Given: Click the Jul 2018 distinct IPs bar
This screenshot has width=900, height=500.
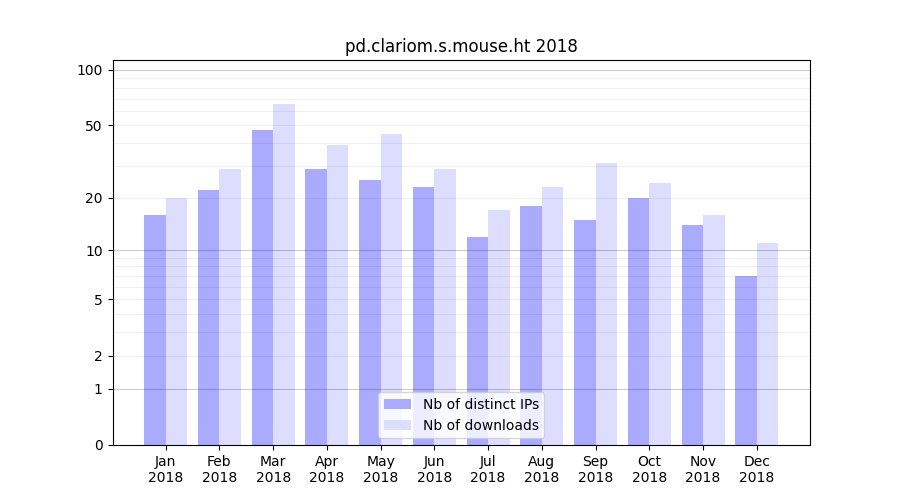Looking at the screenshot, I should coord(477,341).
